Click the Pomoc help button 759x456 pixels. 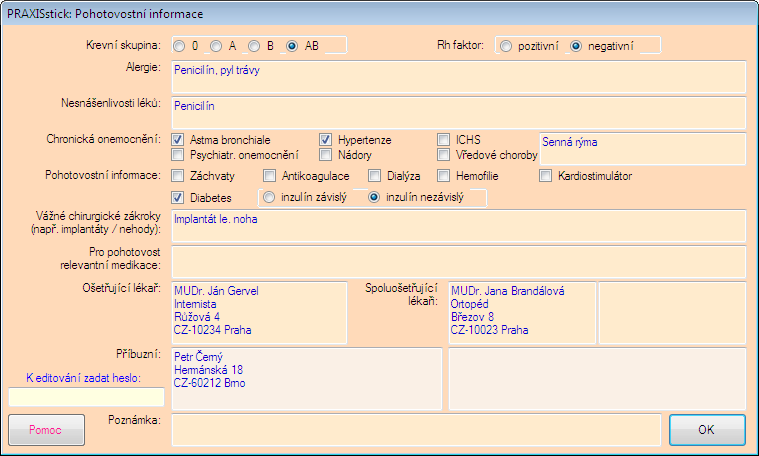46,429
